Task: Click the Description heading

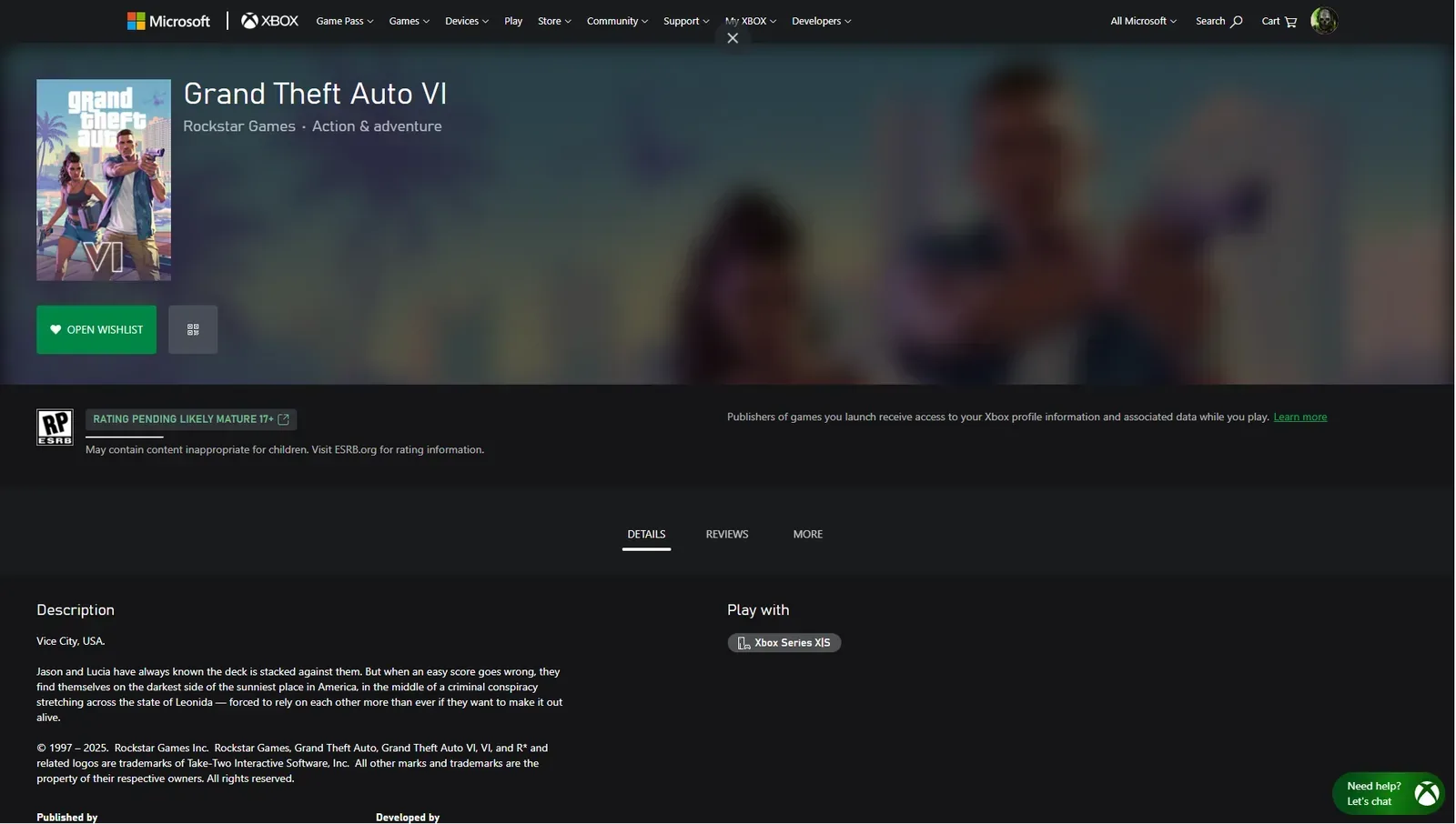Action: 76,610
